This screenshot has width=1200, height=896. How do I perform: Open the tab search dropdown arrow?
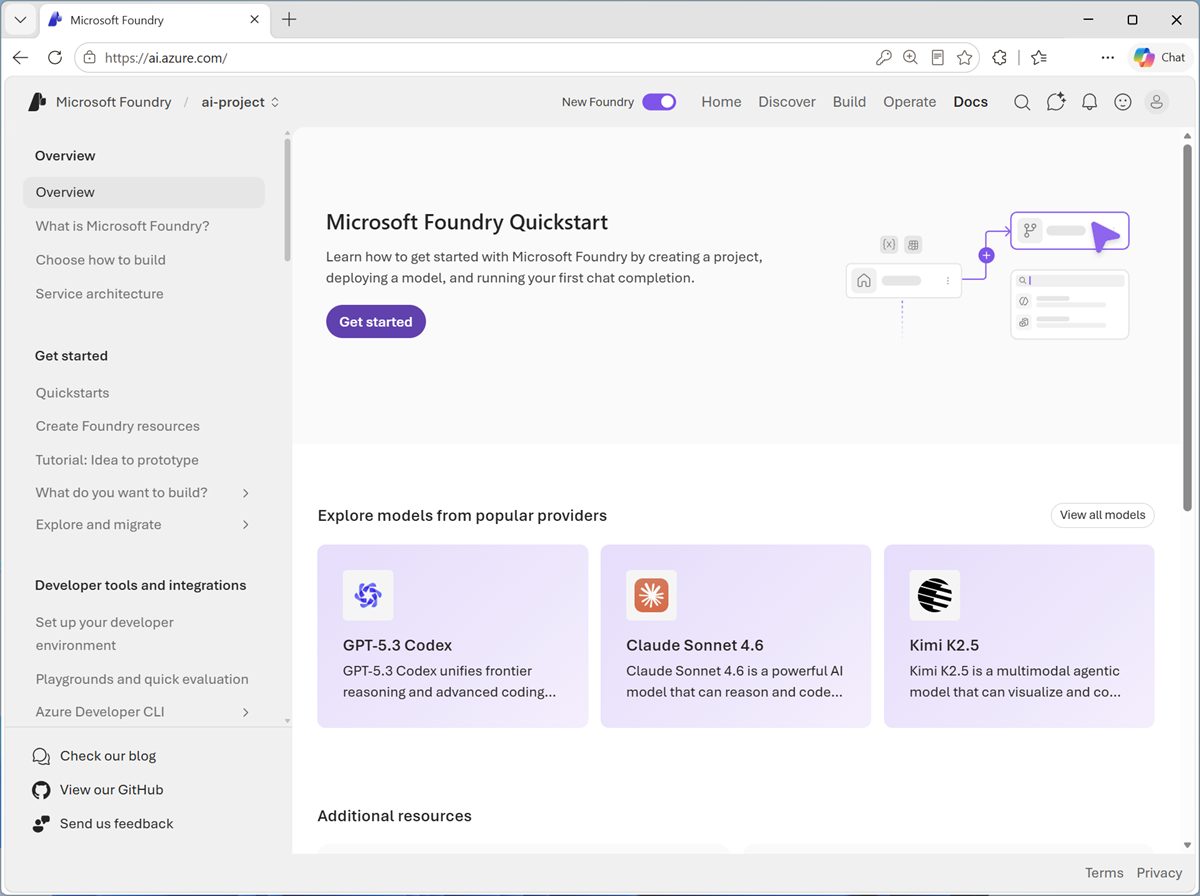tap(20, 19)
